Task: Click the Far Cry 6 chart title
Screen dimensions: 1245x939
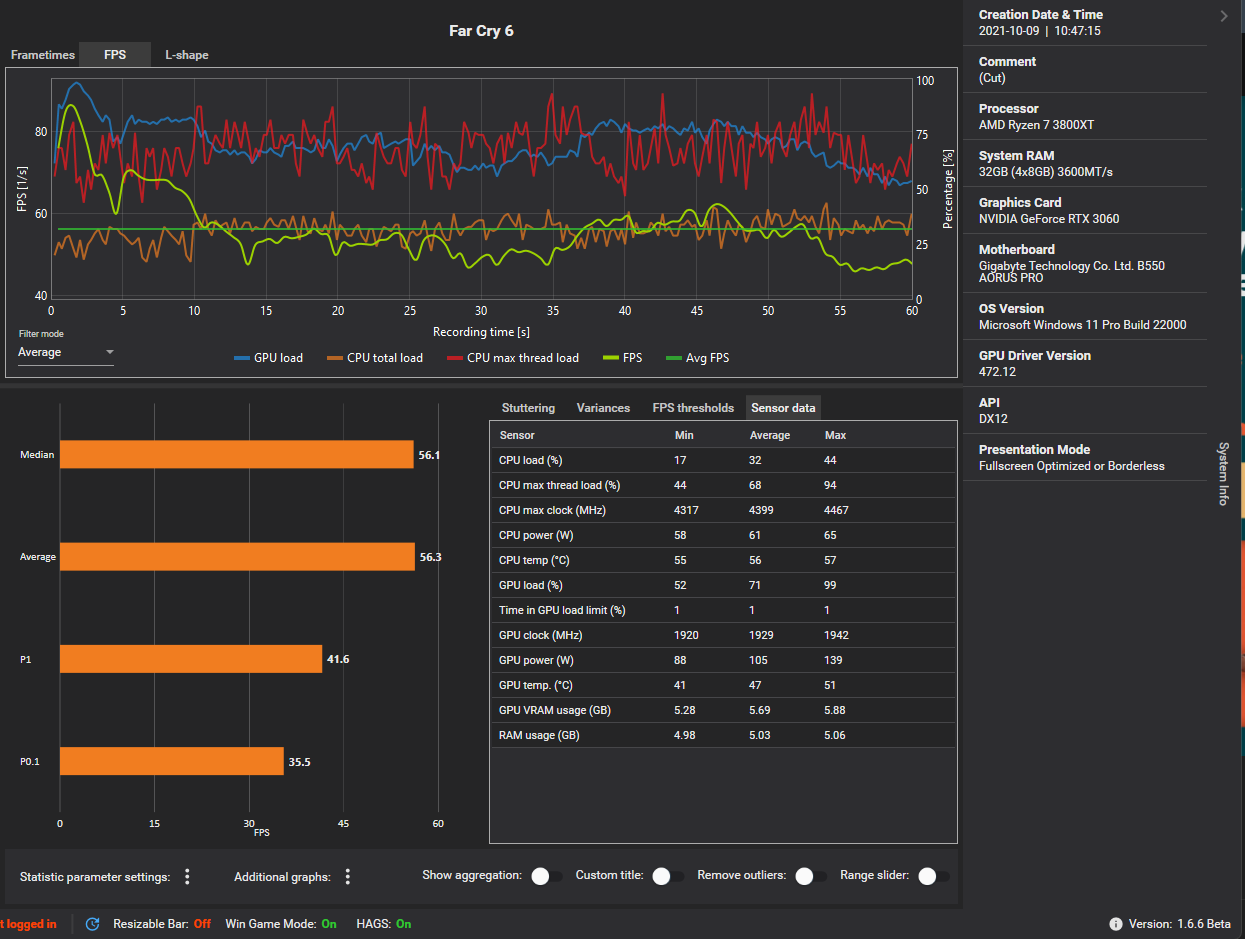Action: tap(481, 31)
